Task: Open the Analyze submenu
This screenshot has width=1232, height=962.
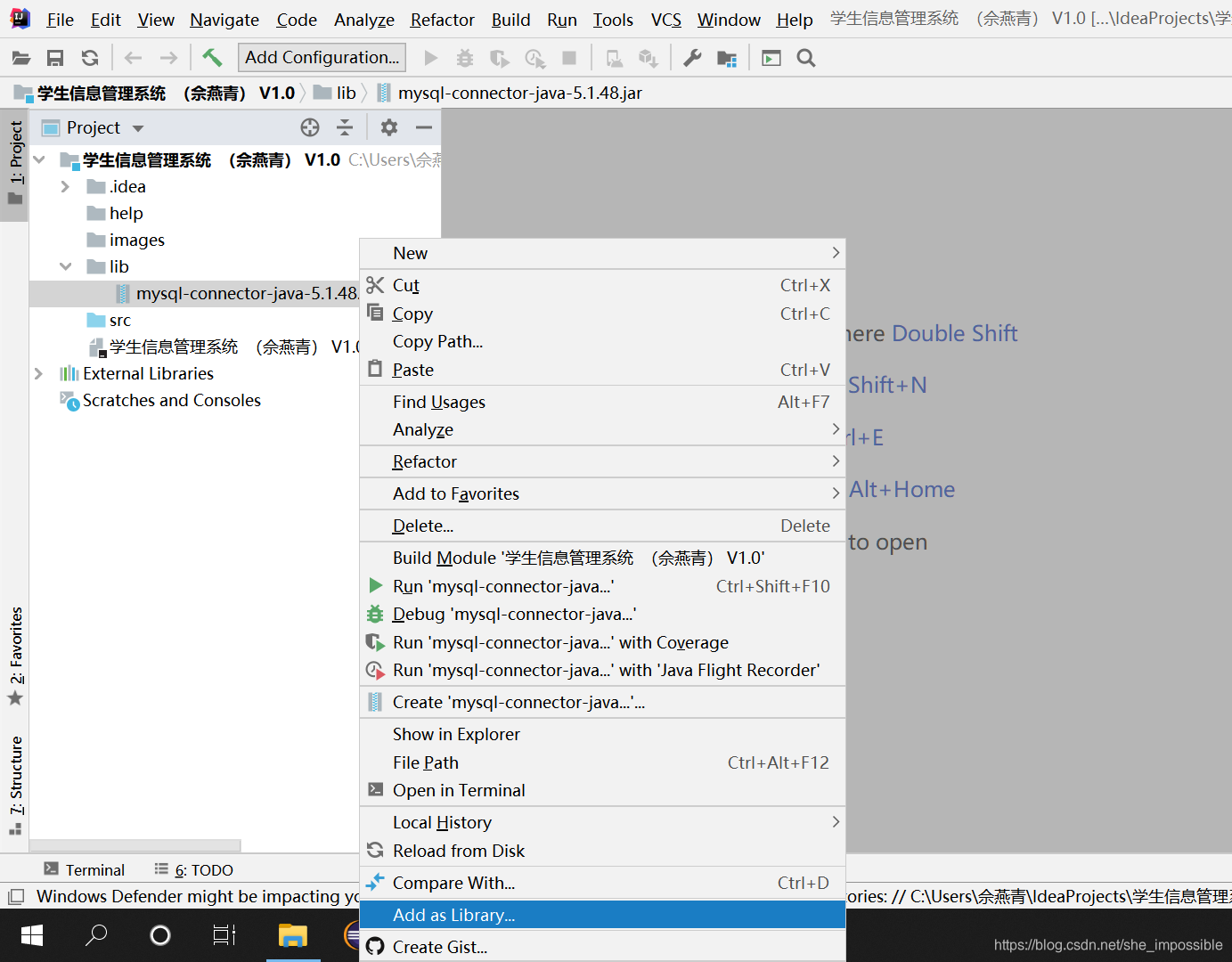Action: (x=602, y=429)
